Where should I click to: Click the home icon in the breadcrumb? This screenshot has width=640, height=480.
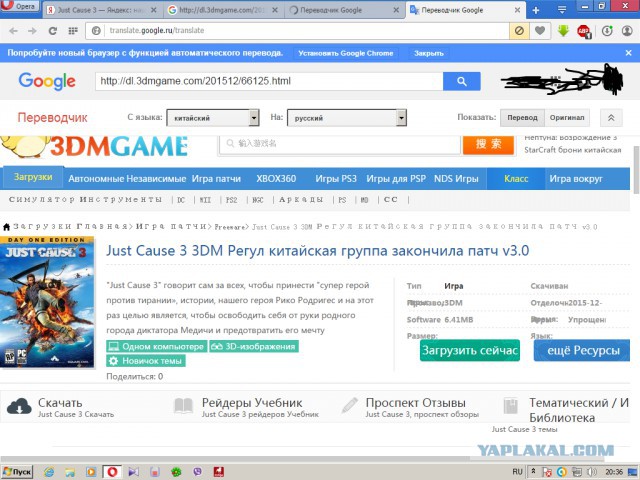click(6, 227)
